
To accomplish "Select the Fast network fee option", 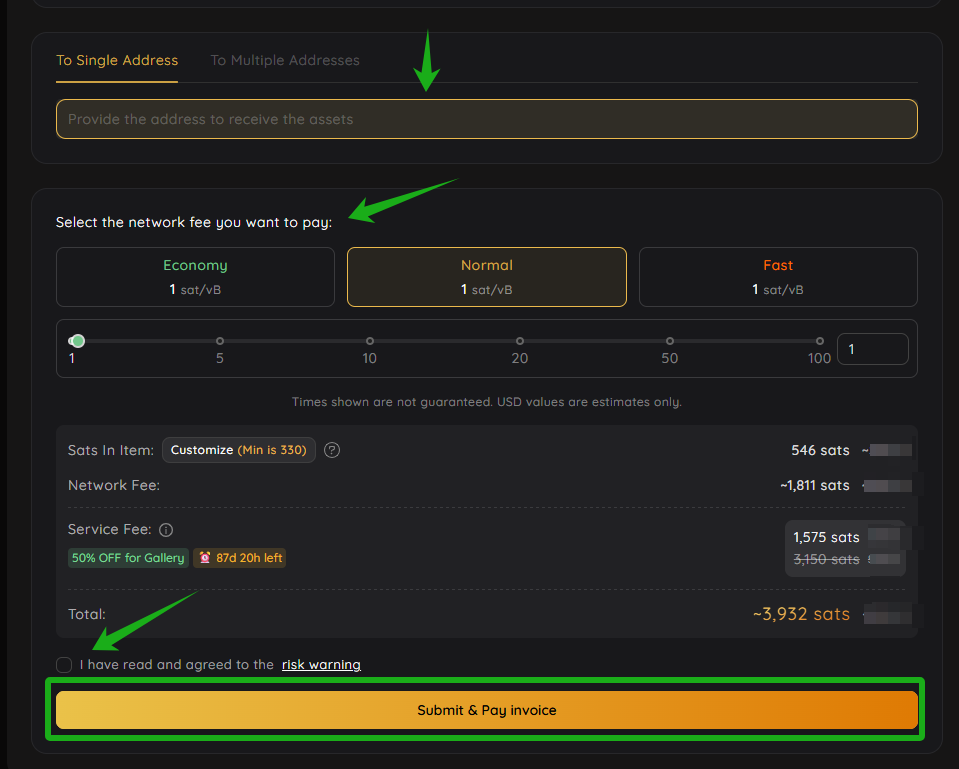I will (x=778, y=277).
